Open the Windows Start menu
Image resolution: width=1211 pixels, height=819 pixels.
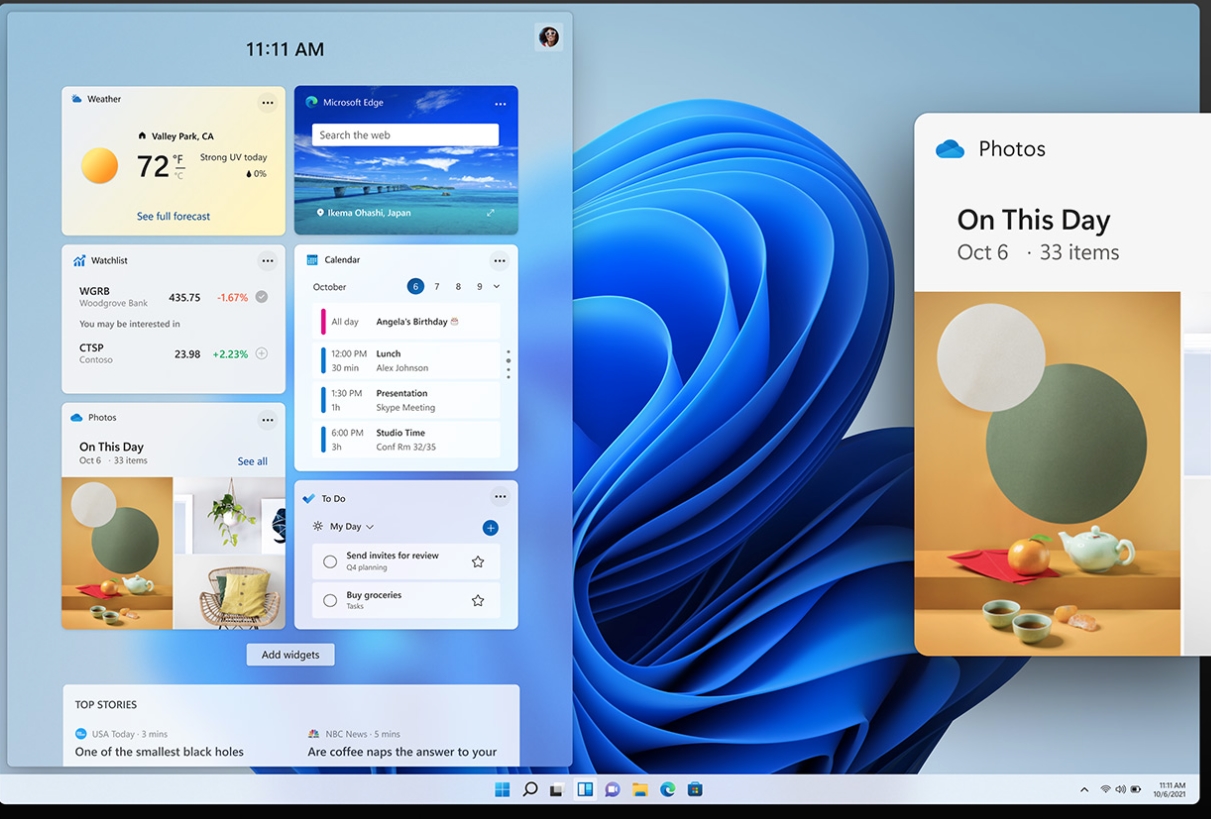point(502,790)
